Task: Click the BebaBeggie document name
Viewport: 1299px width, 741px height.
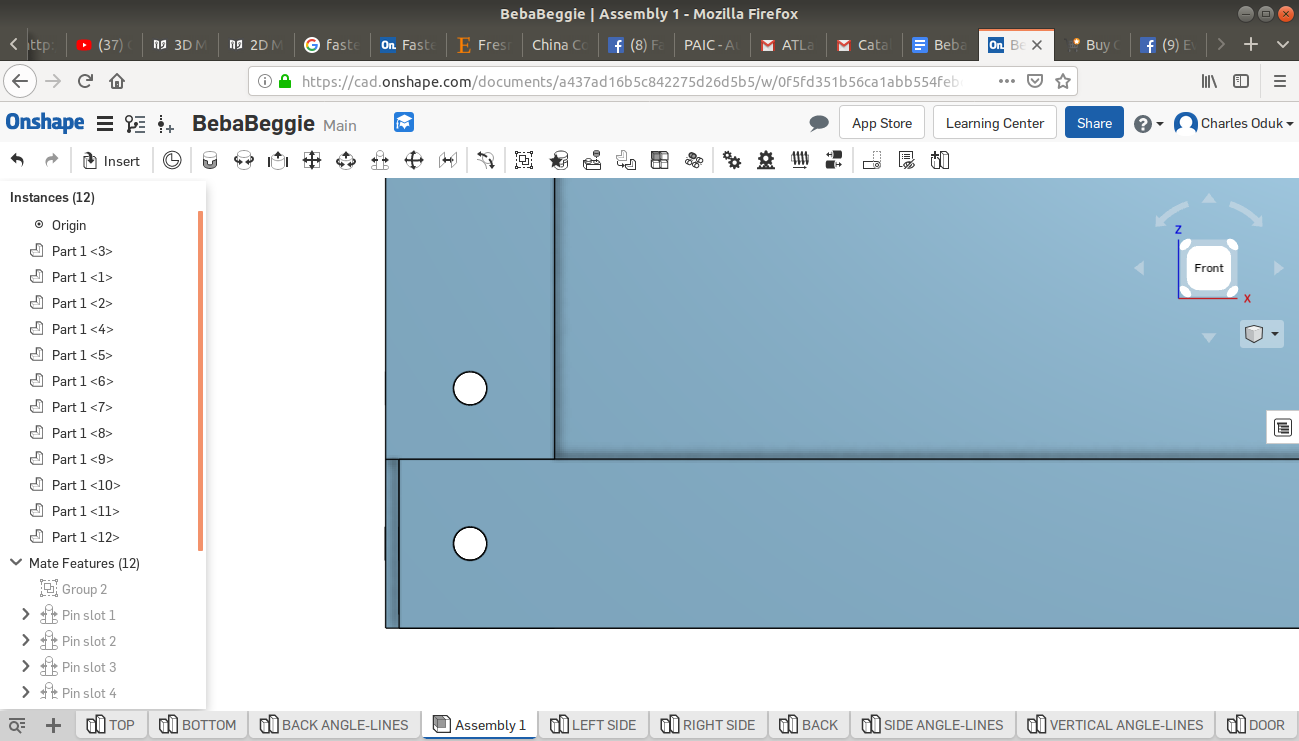Action: tap(254, 124)
